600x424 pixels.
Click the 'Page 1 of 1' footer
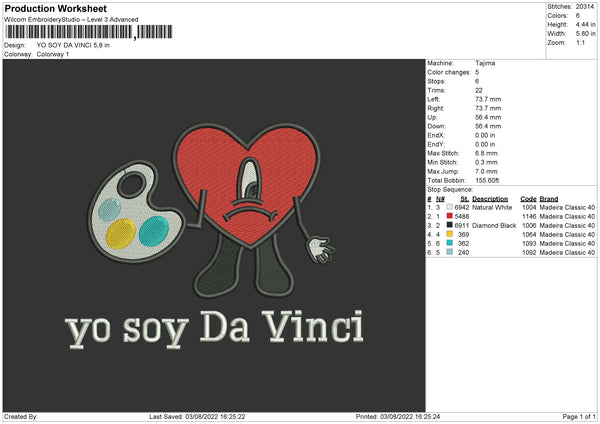(x=579, y=416)
